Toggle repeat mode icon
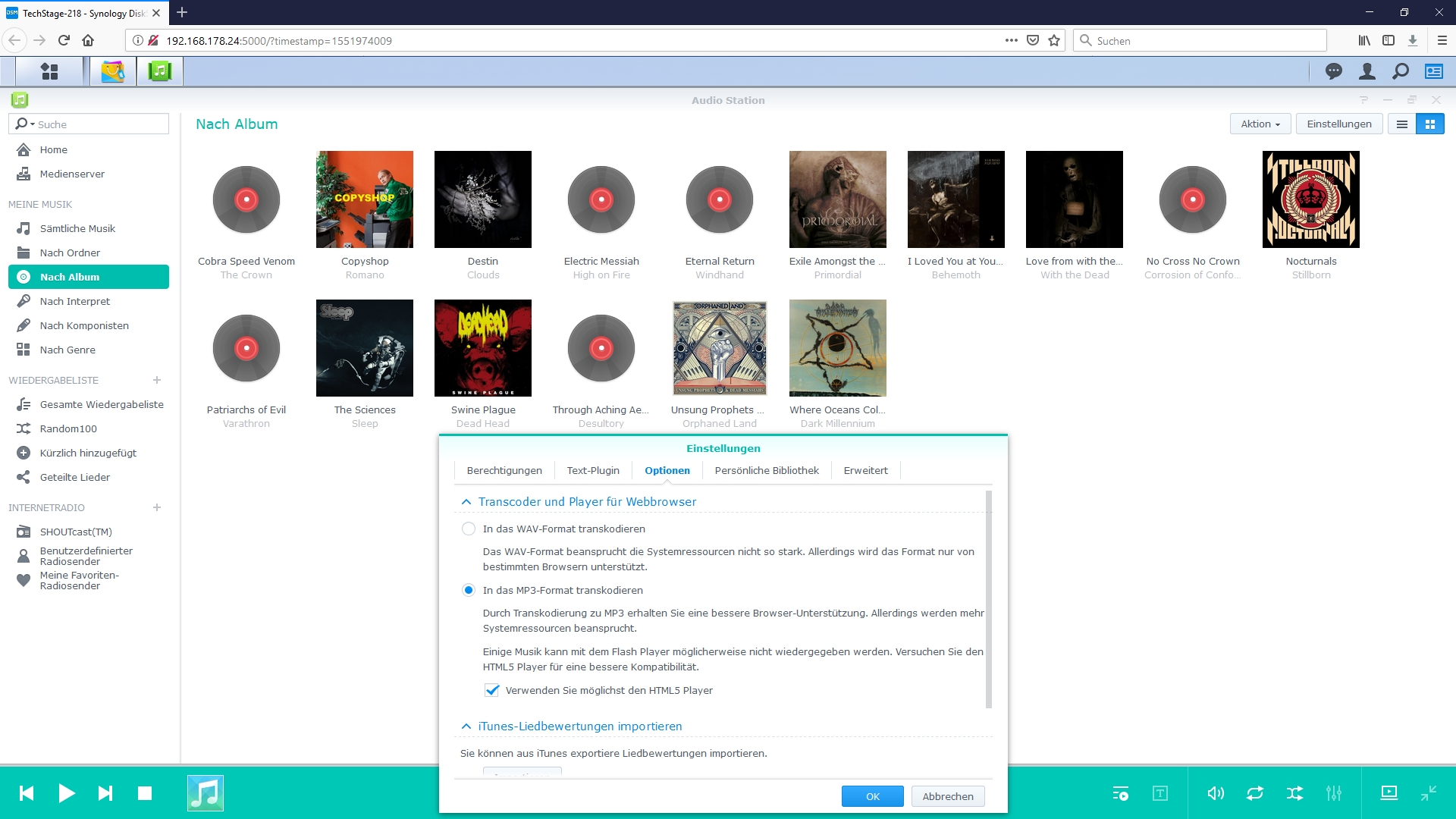The height and width of the screenshot is (819, 1456). point(1255,793)
